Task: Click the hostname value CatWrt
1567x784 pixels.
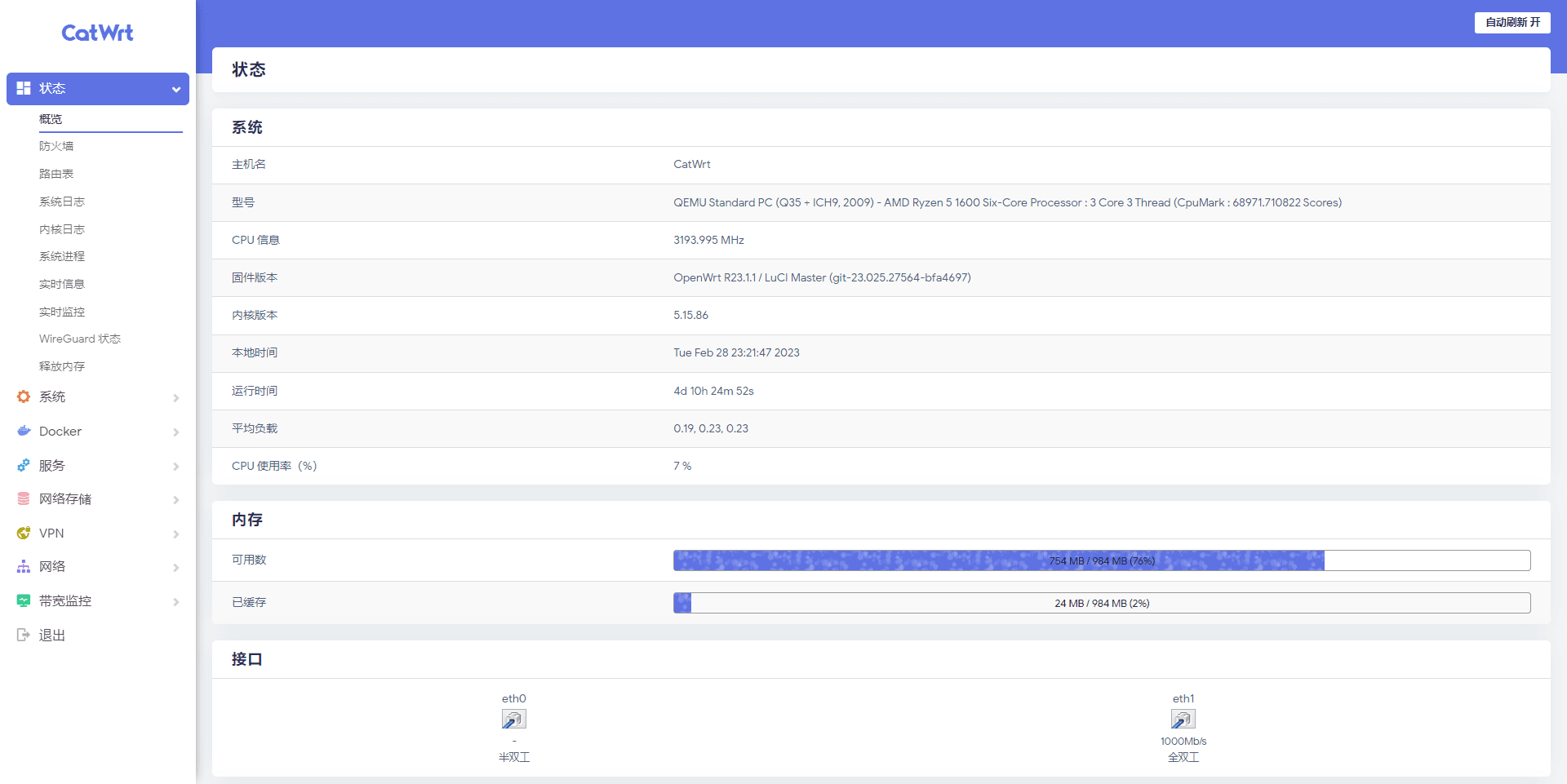Action: 692,164
